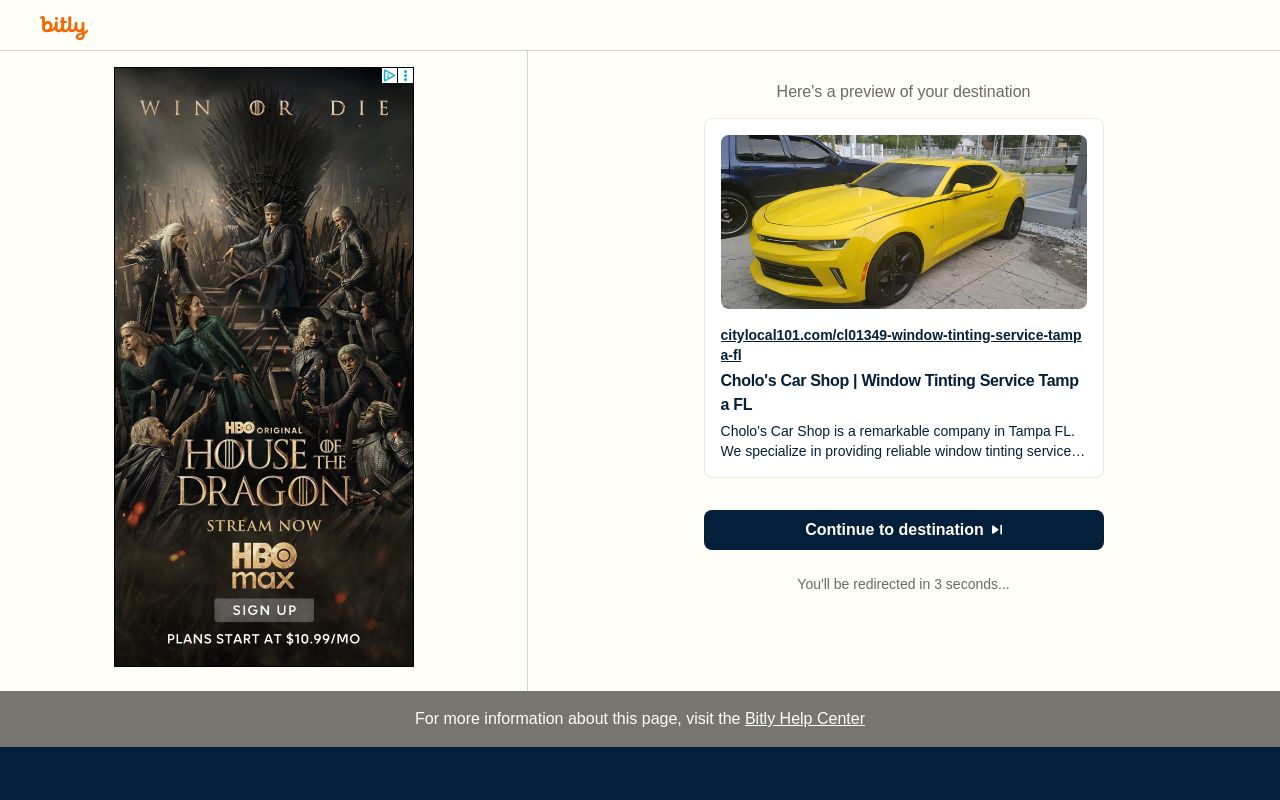Open the citylocal101.com destination link

(x=901, y=345)
